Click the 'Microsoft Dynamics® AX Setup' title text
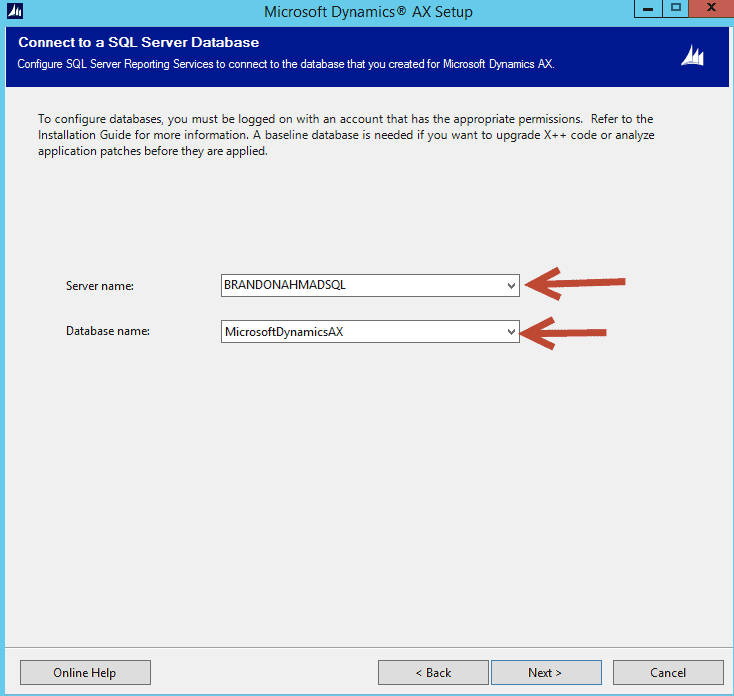The height and width of the screenshot is (696, 734). tap(368, 12)
